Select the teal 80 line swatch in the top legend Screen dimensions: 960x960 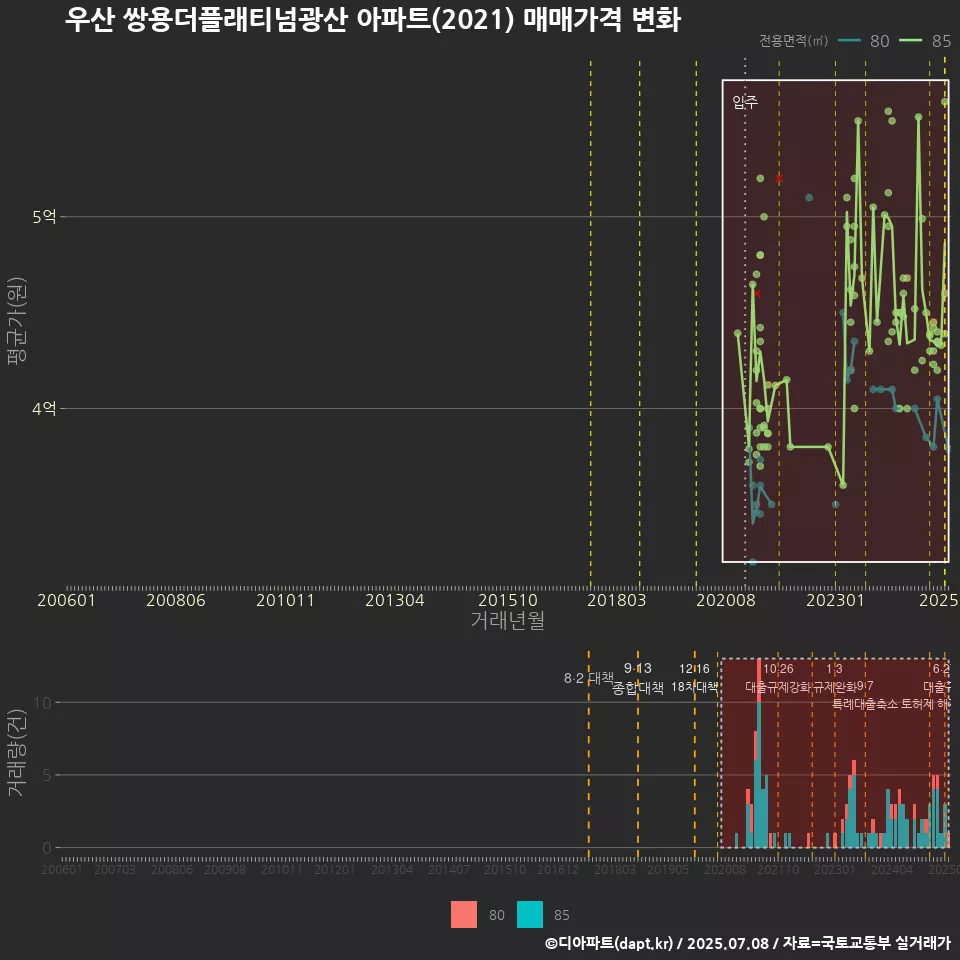(849, 41)
